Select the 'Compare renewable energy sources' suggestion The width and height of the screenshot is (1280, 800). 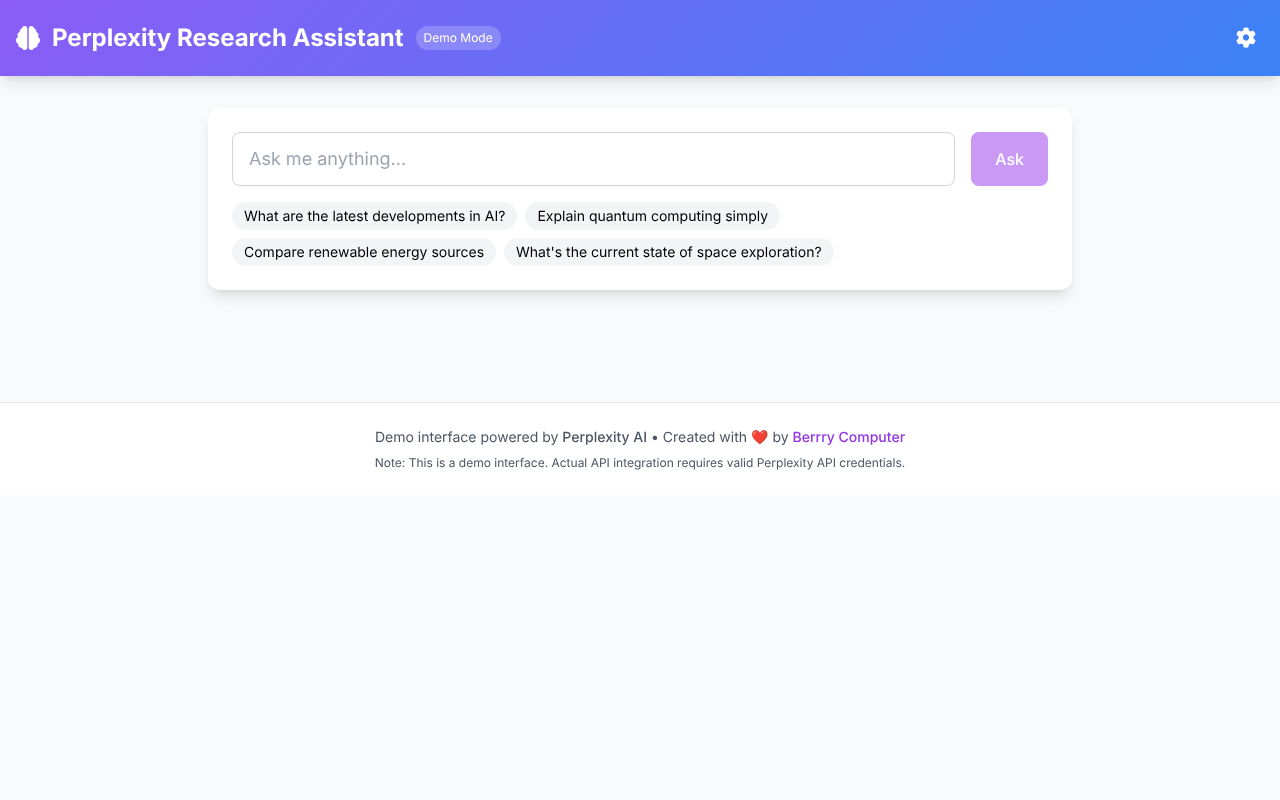(363, 252)
